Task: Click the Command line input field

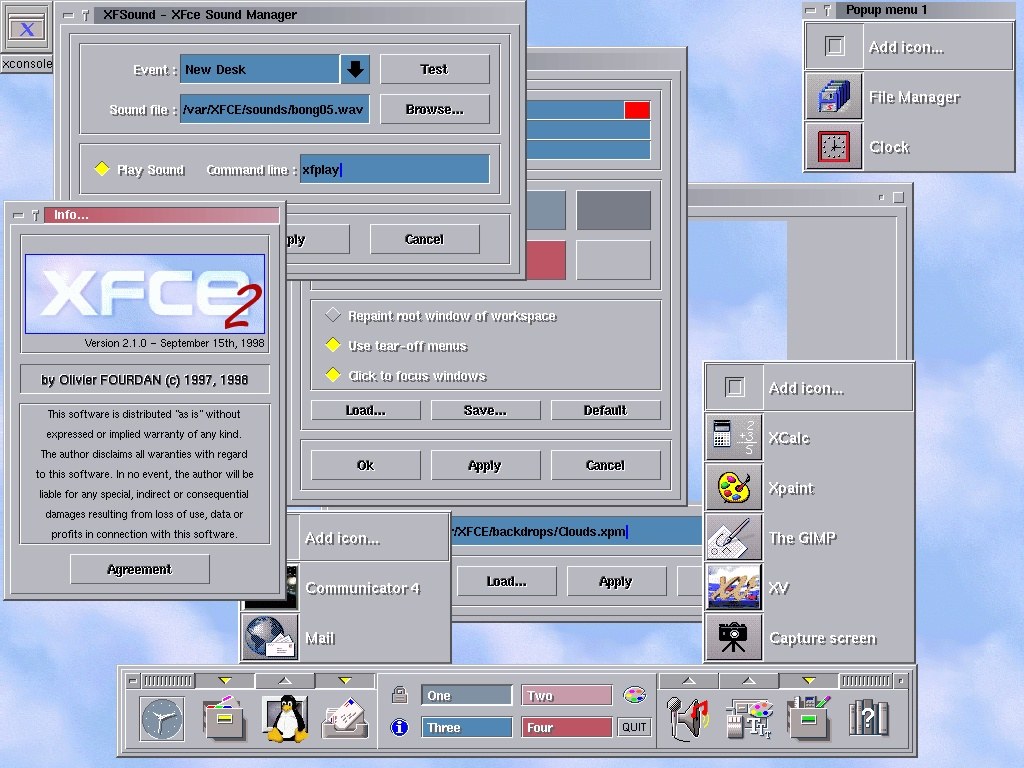Action: pos(394,170)
